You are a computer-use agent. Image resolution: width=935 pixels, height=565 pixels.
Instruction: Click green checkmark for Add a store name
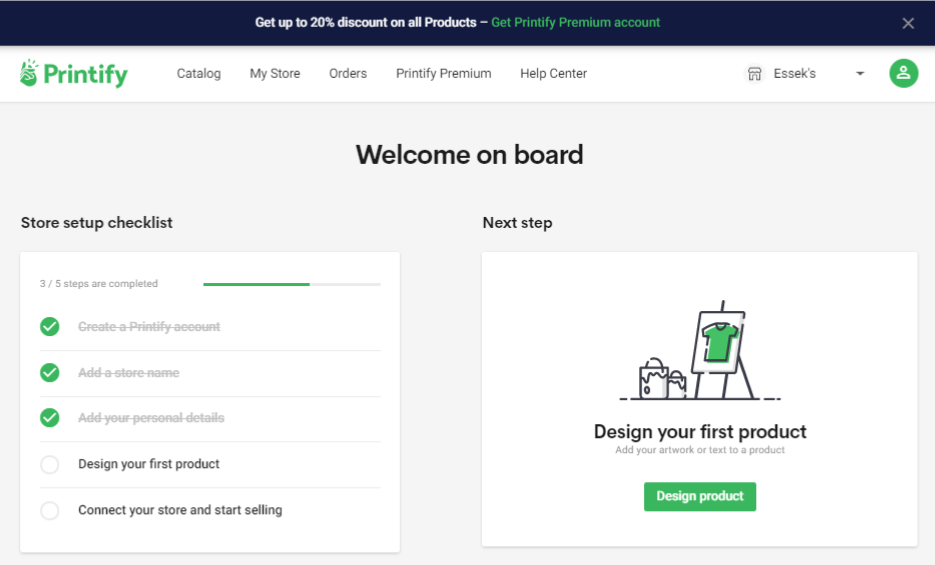50,373
